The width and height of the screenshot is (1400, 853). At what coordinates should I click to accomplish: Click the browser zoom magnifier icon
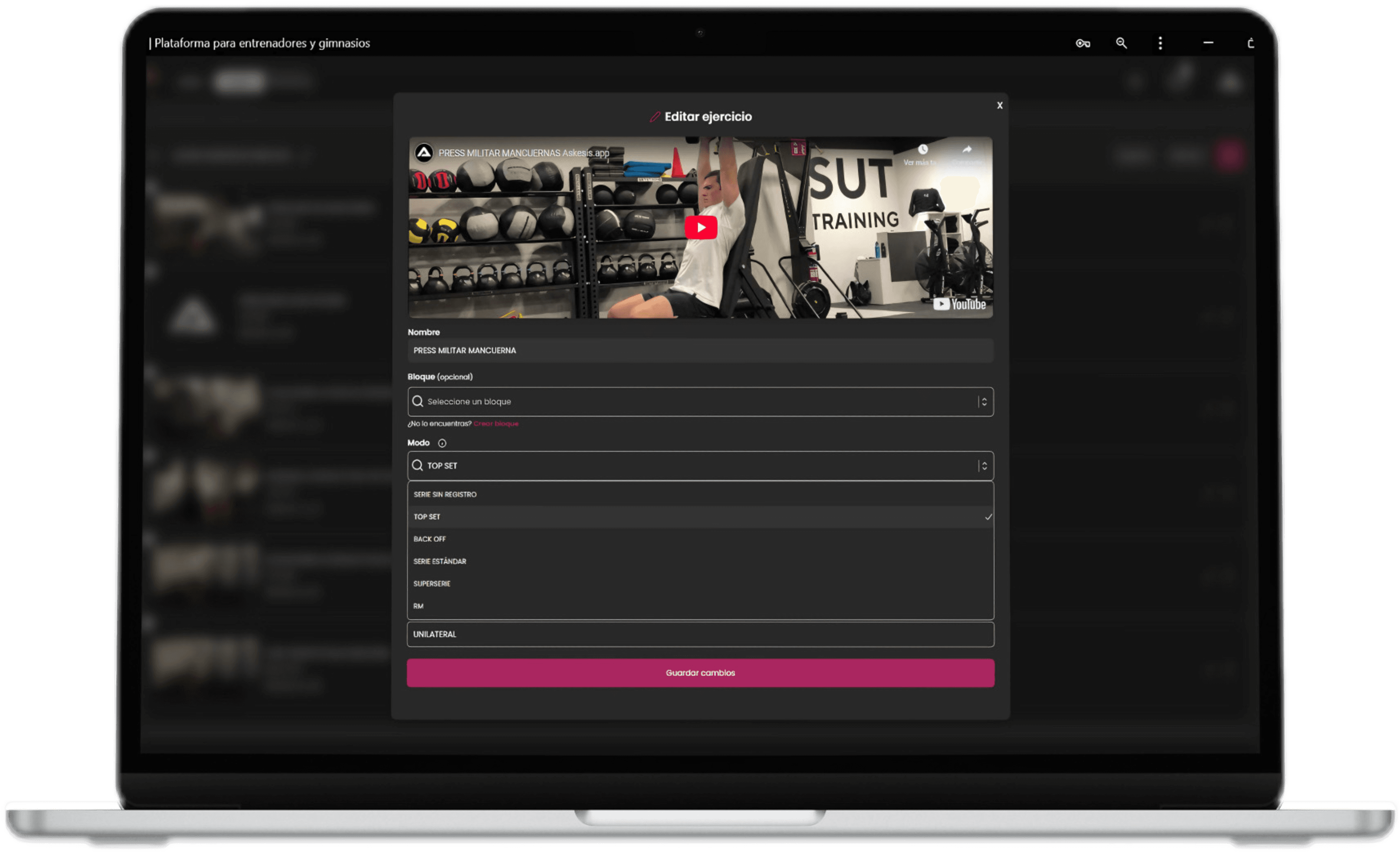pos(1121,43)
